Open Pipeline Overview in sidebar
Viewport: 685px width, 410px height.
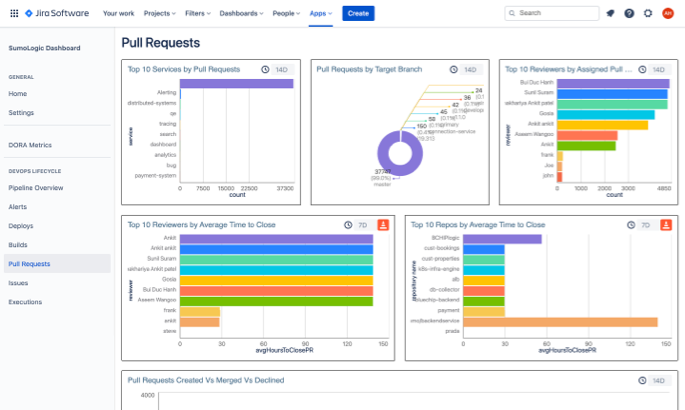(36, 188)
